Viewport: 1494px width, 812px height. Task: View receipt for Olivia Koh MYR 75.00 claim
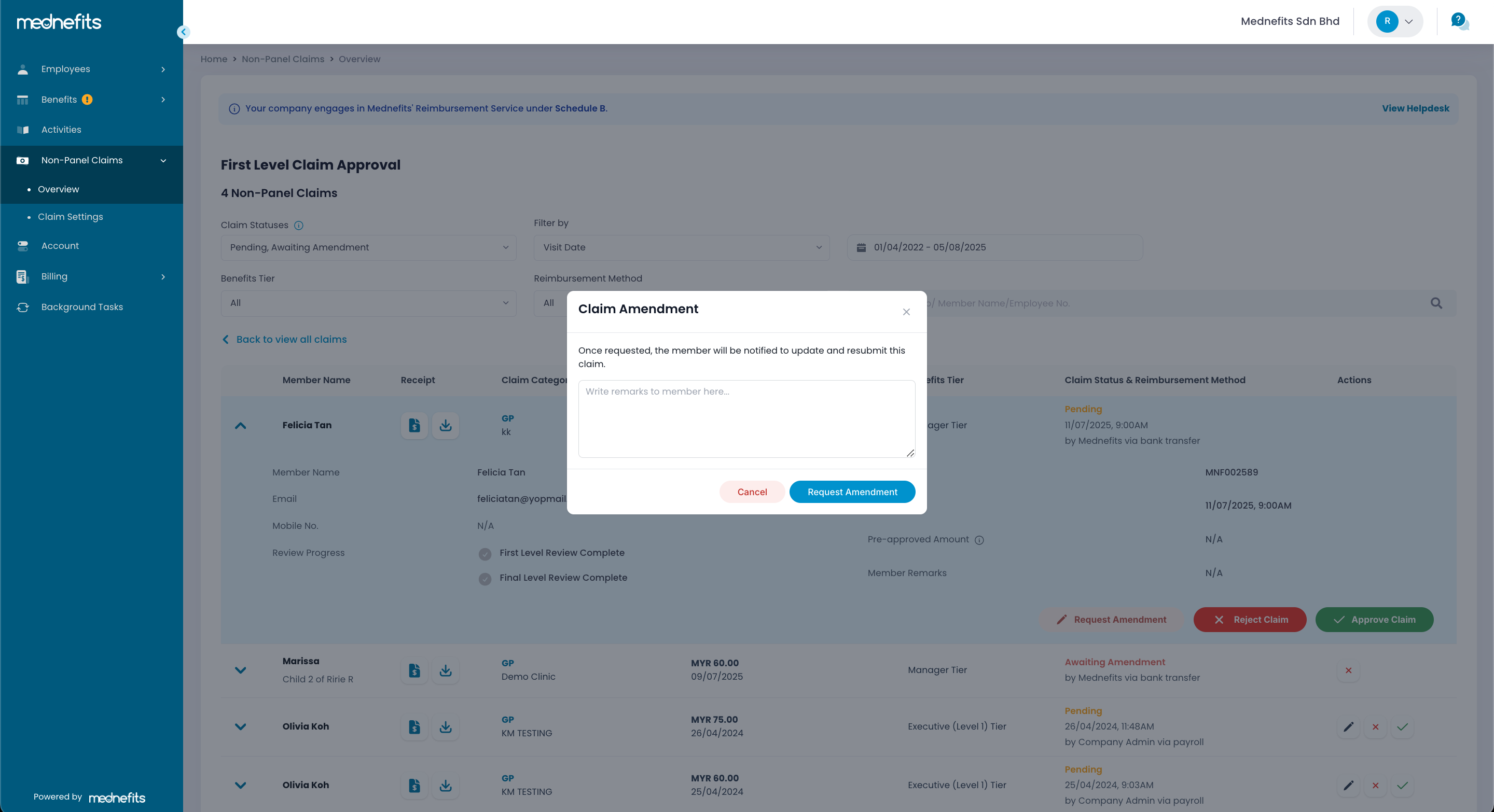(414, 727)
